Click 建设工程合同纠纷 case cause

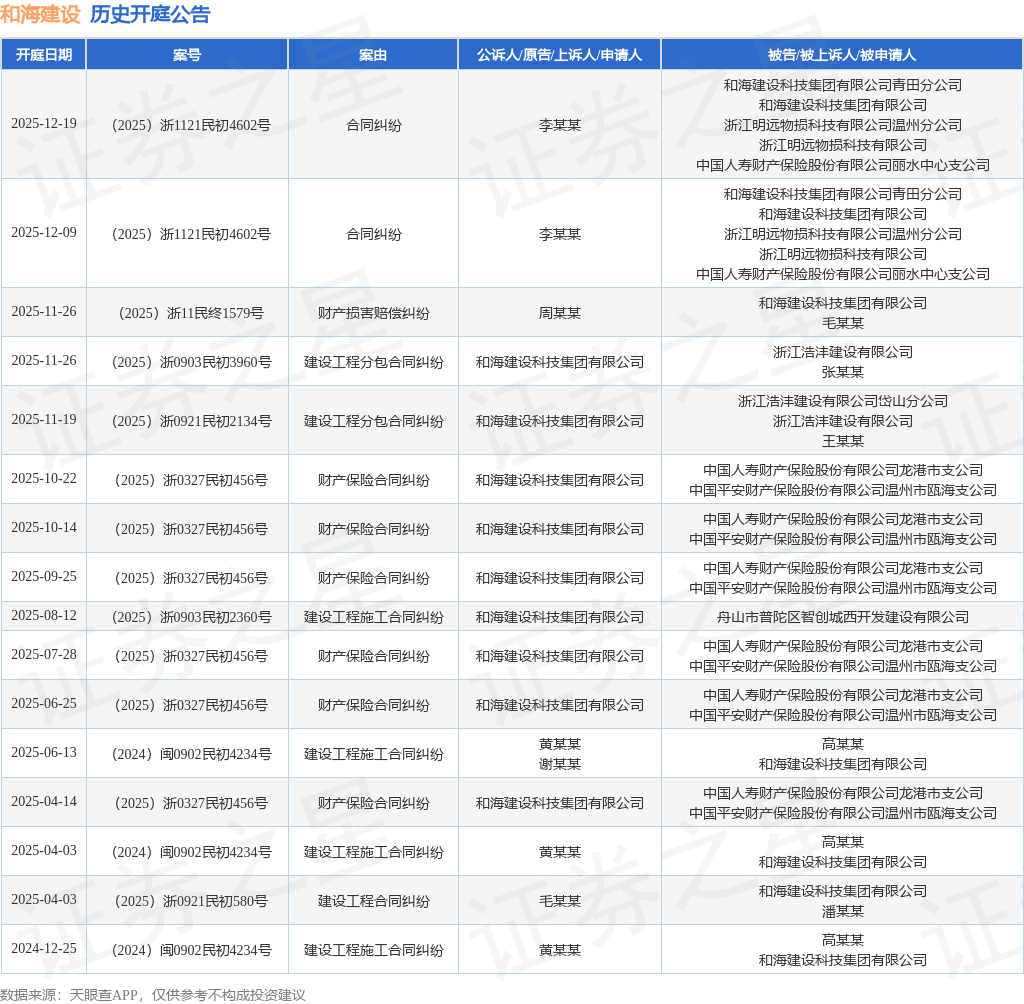pos(374,901)
